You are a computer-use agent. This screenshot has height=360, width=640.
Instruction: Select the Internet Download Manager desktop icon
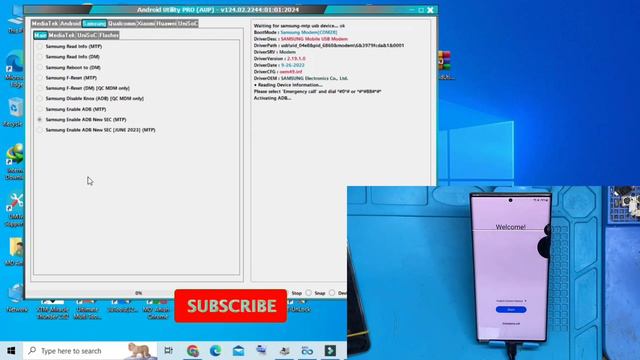(x=15, y=162)
